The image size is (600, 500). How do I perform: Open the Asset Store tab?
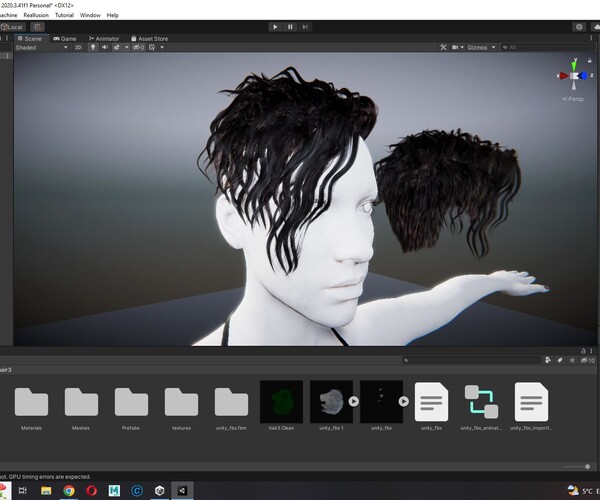pos(150,39)
